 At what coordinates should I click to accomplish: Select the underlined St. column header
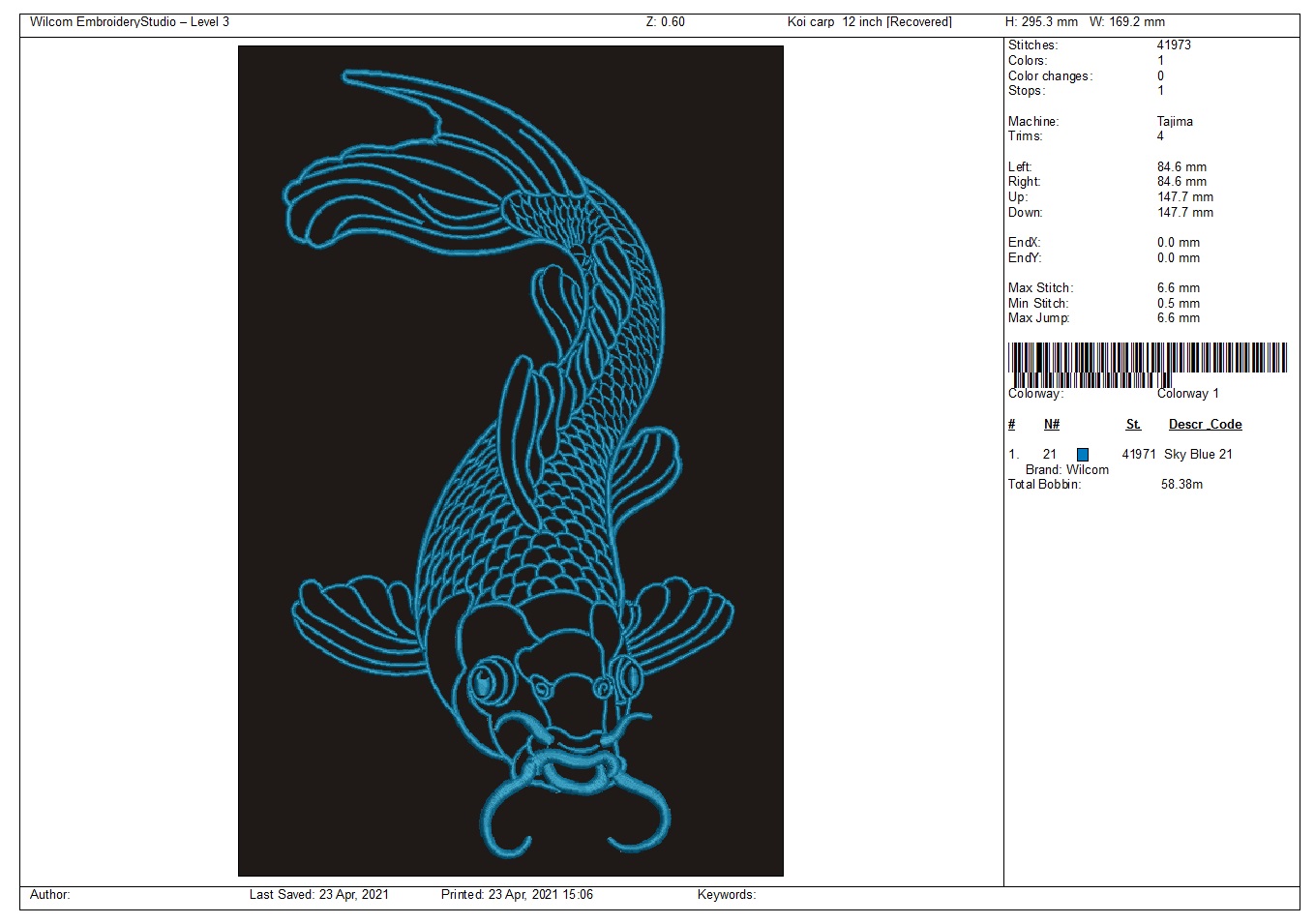click(x=1133, y=425)
